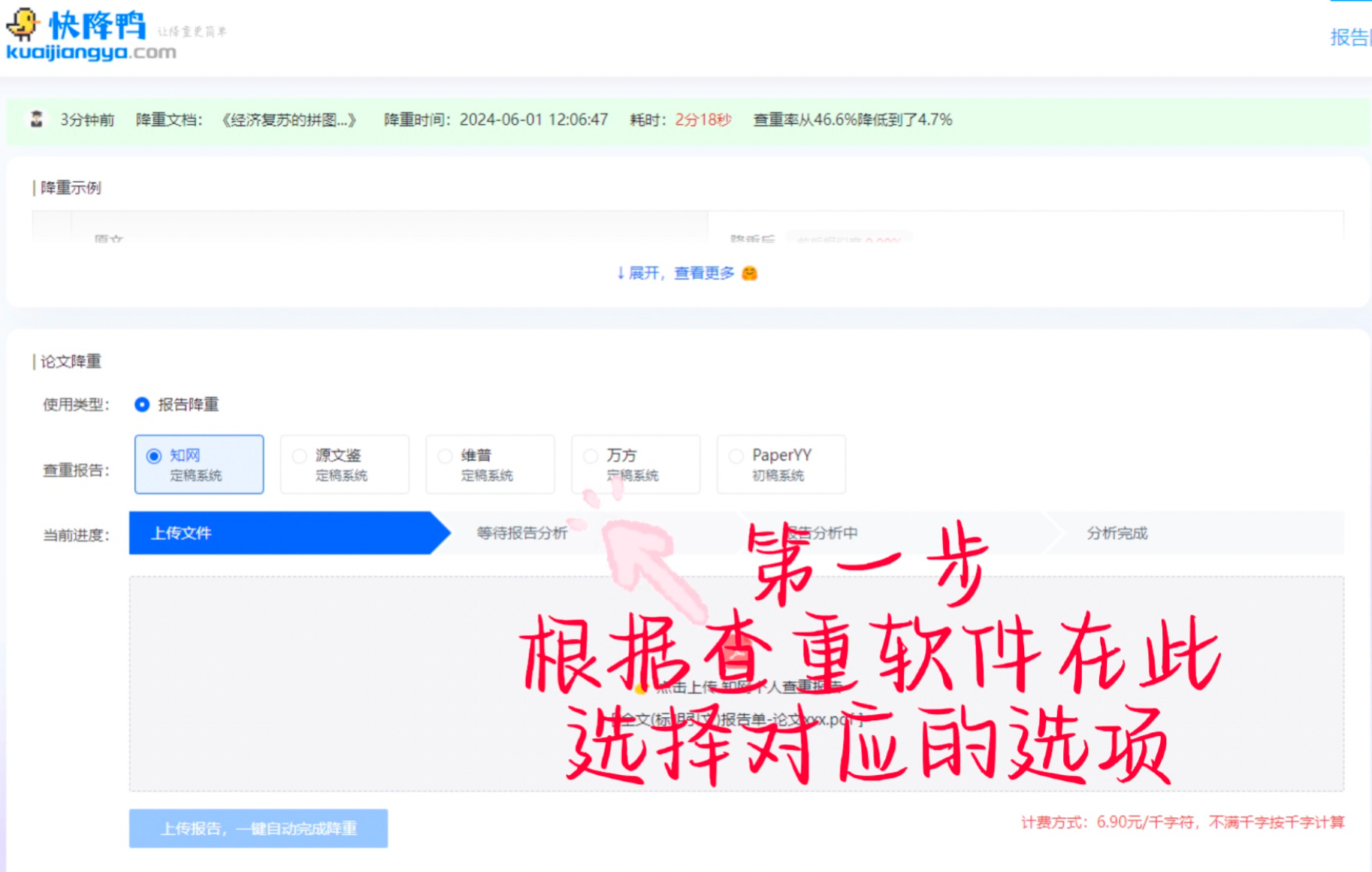Enable the 报告降重 usage type option
This screenshot has width=1372, height=872.
coord(141,404)
